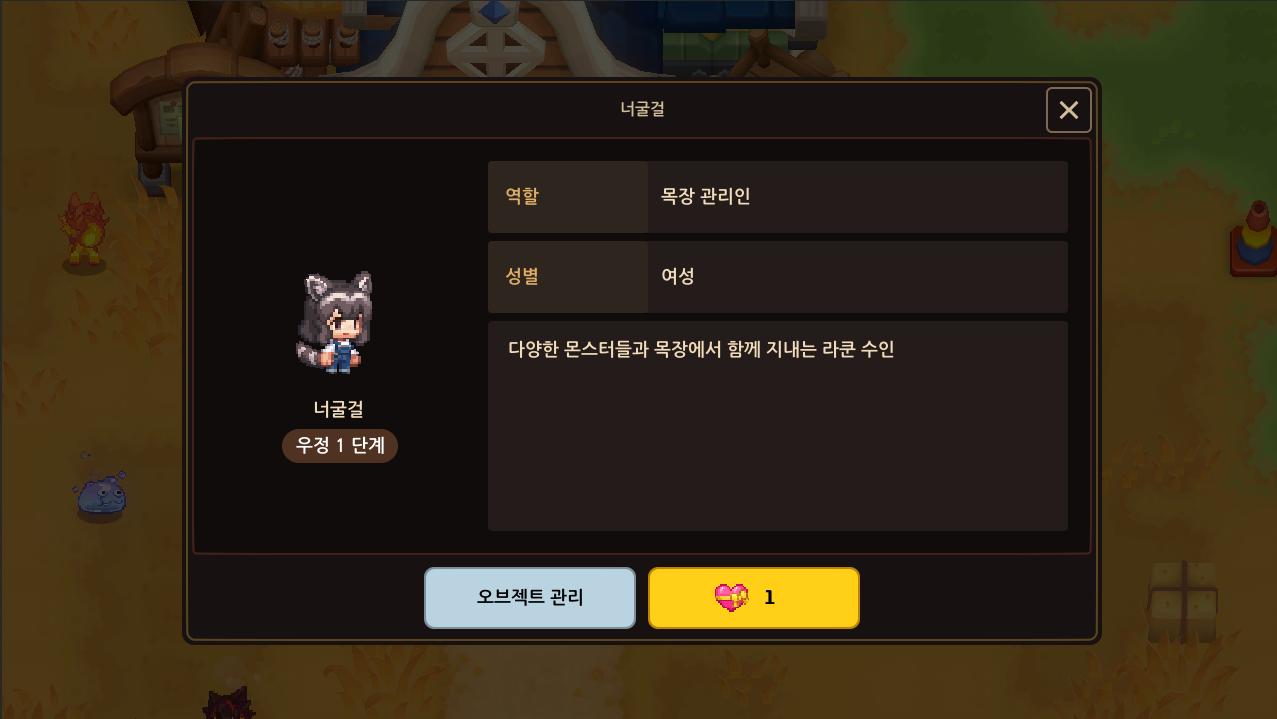
Task: Click the 여성 value text
Action: tap(677, 277)
